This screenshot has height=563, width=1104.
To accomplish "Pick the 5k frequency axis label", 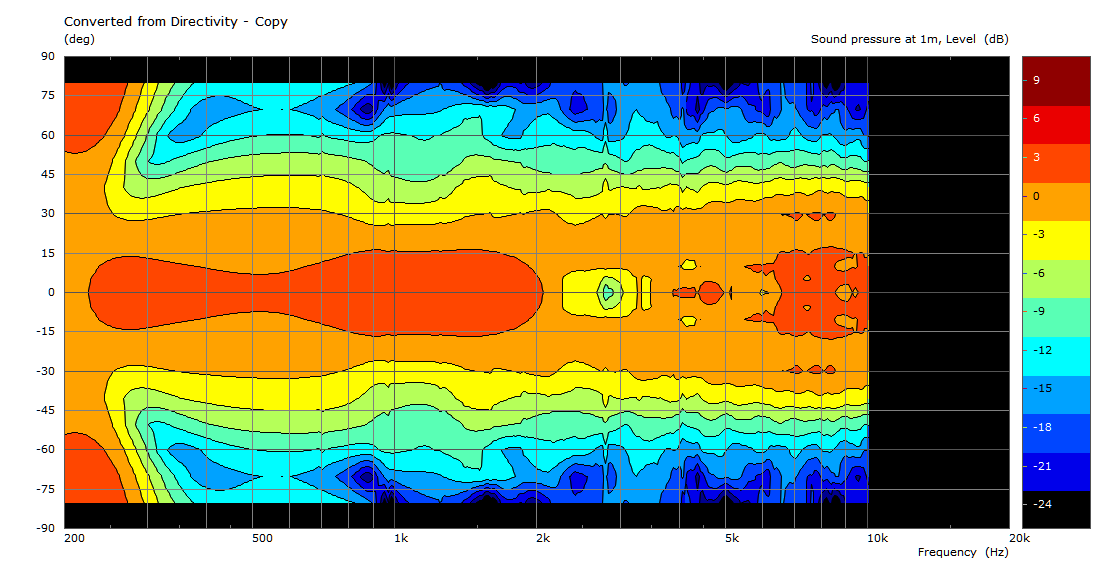I will point(732,538).
